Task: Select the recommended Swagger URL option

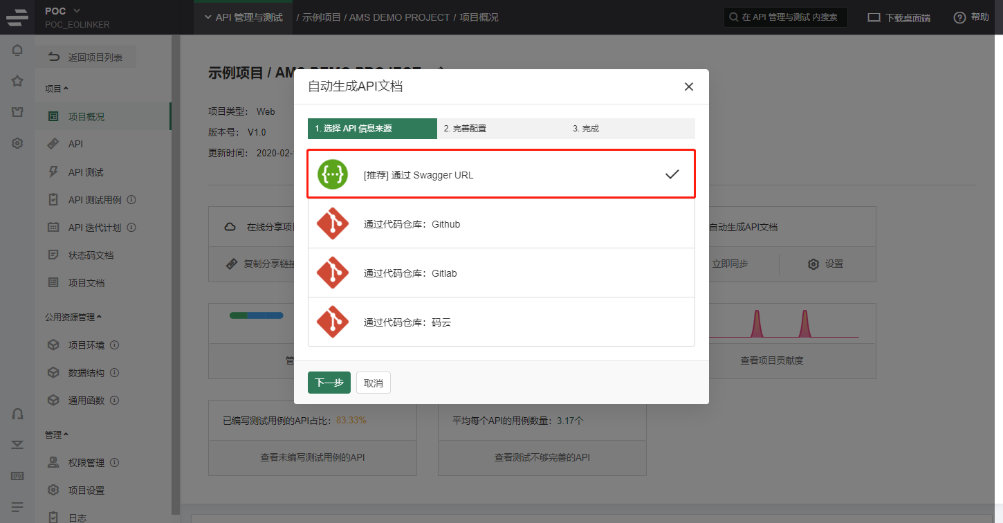Action: [501, 175]
